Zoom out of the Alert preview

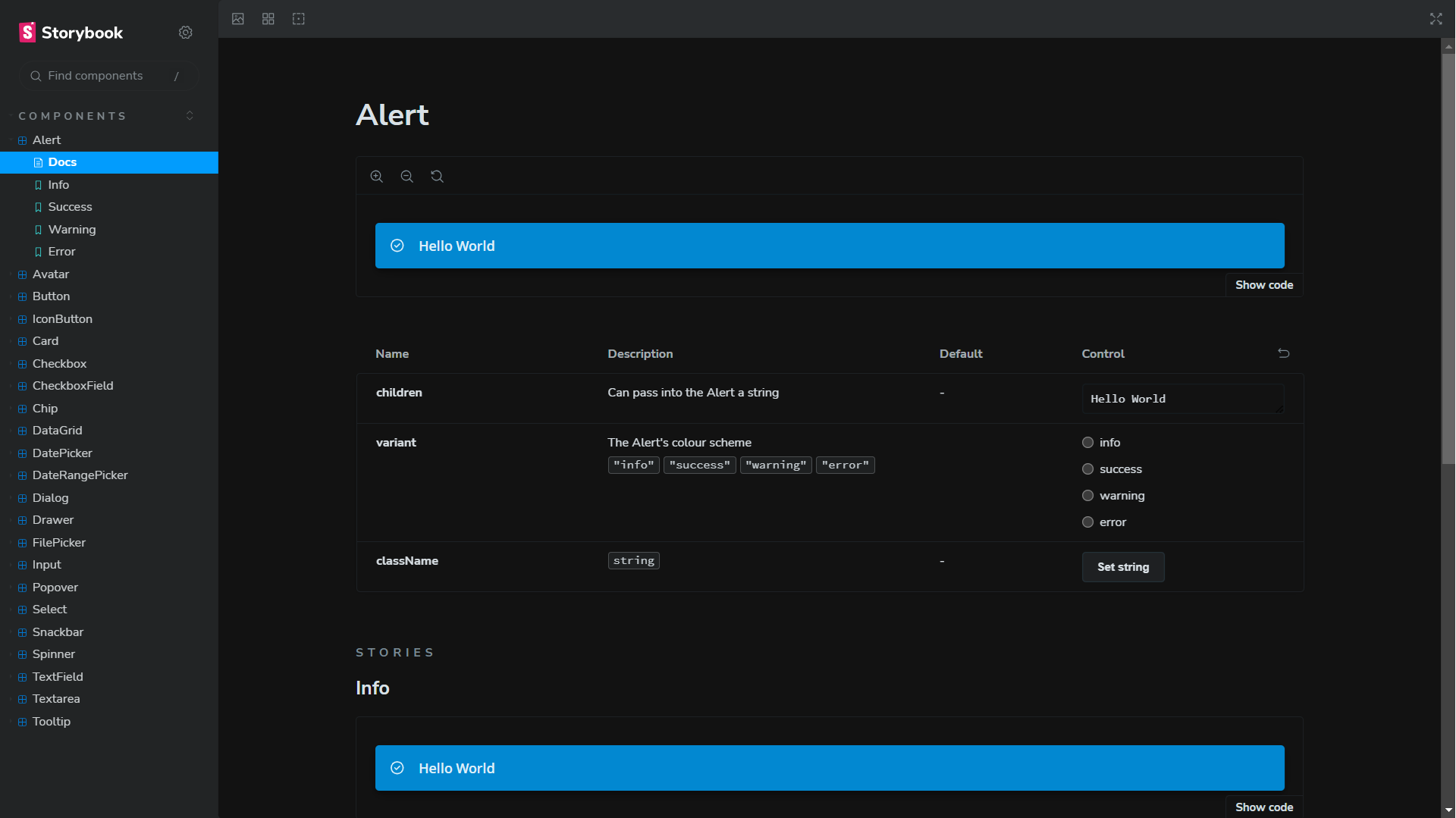point(407,176)
